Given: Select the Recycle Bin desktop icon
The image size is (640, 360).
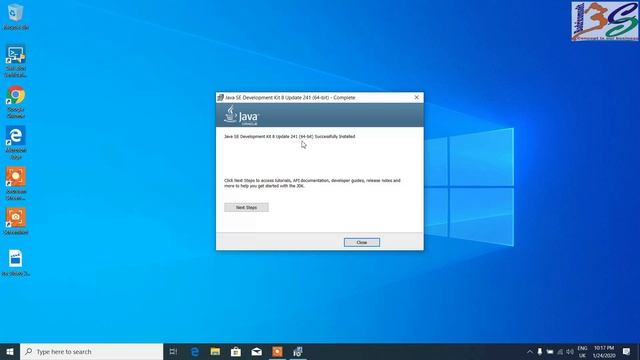Looking at the screenshot, I should tap(16, 17).
